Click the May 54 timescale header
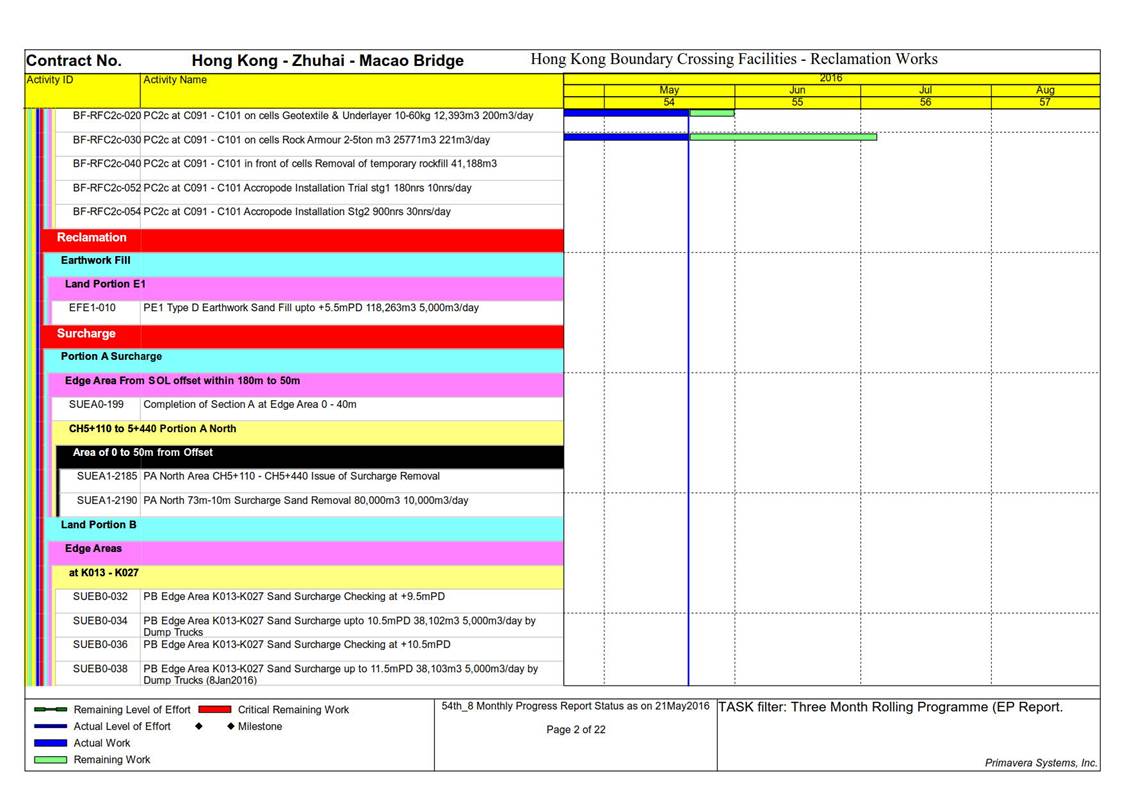Image resolution: width=1123 pixels, height=794 pixels. click(x=669, y=96)
